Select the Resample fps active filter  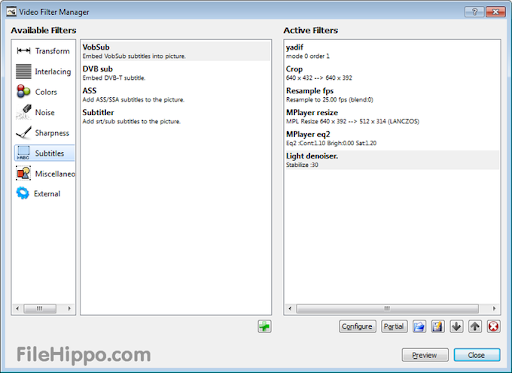(392, 95)
